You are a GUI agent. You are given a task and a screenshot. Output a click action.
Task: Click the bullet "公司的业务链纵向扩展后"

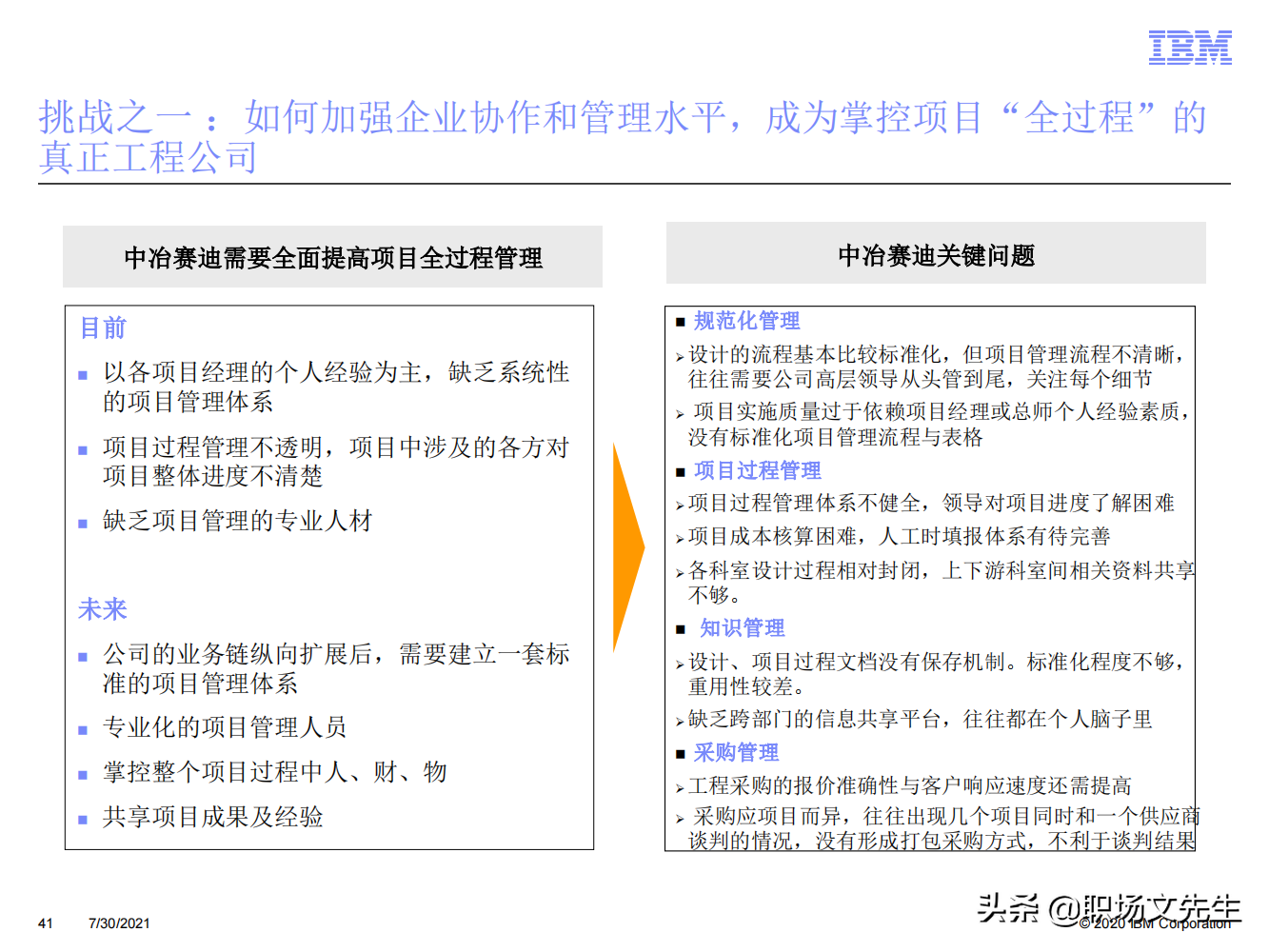[336, 668]
